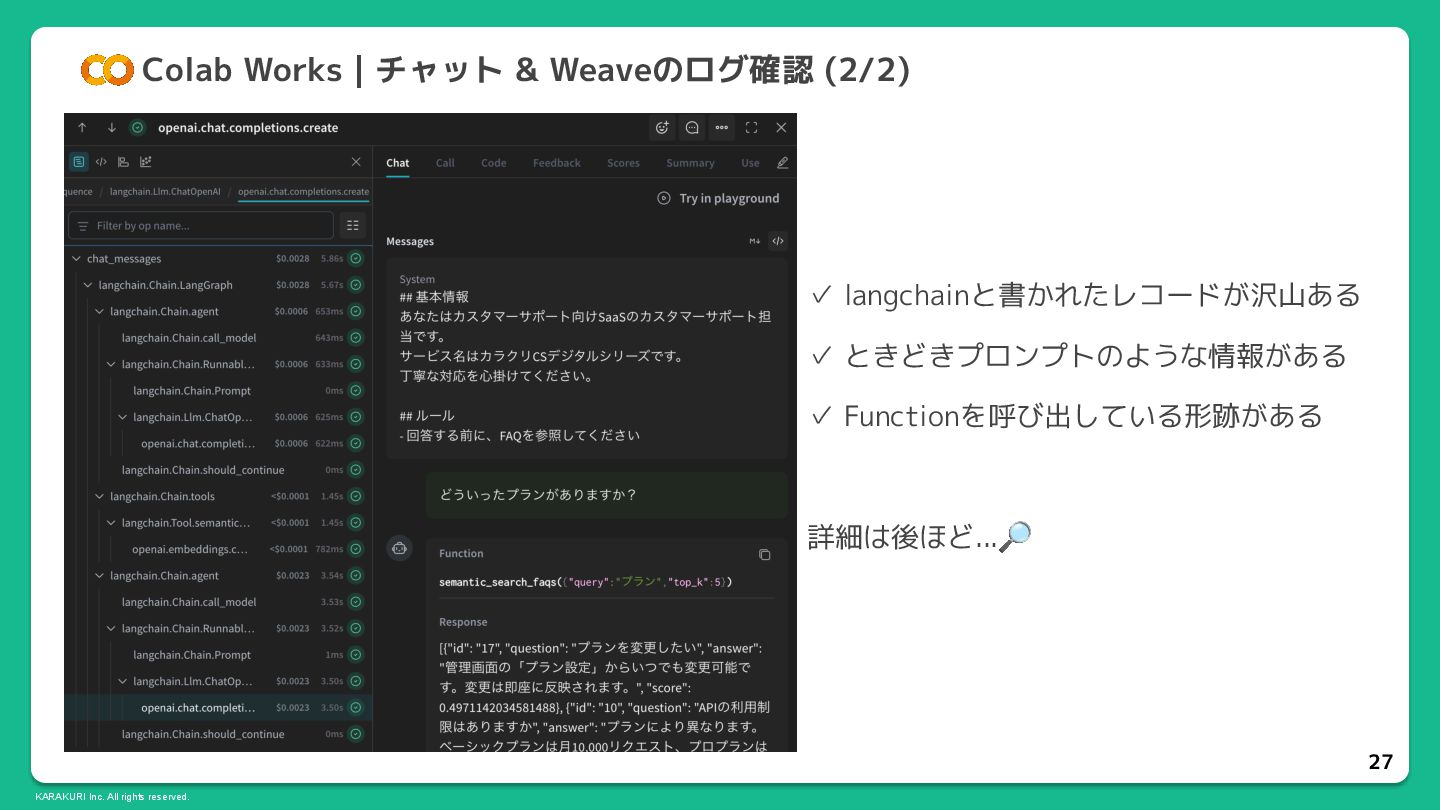Collapse the langchain.Chain.LangGraph node
The height and width of the screenshot is (810, 1440).
coord(88,285)
